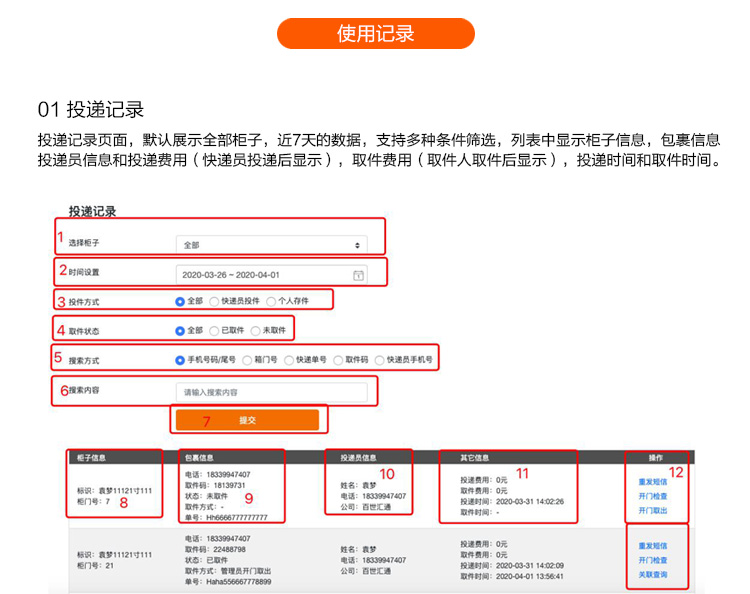The image size is (750, 594).
Task: Open the calendar icon in time setting
Action: coord(358,275)
